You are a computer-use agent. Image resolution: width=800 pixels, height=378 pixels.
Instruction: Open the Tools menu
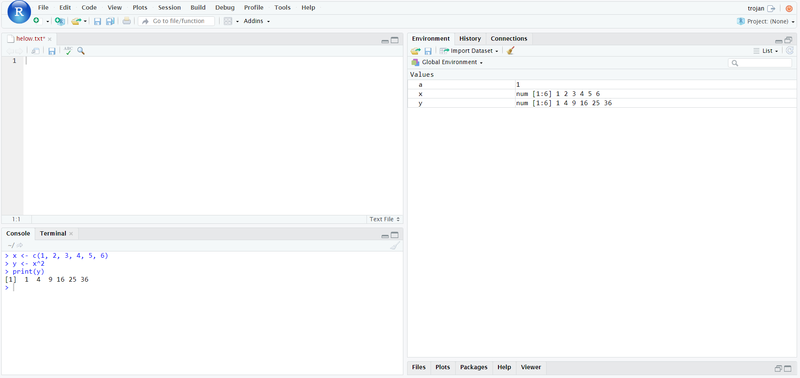[282, 8]
